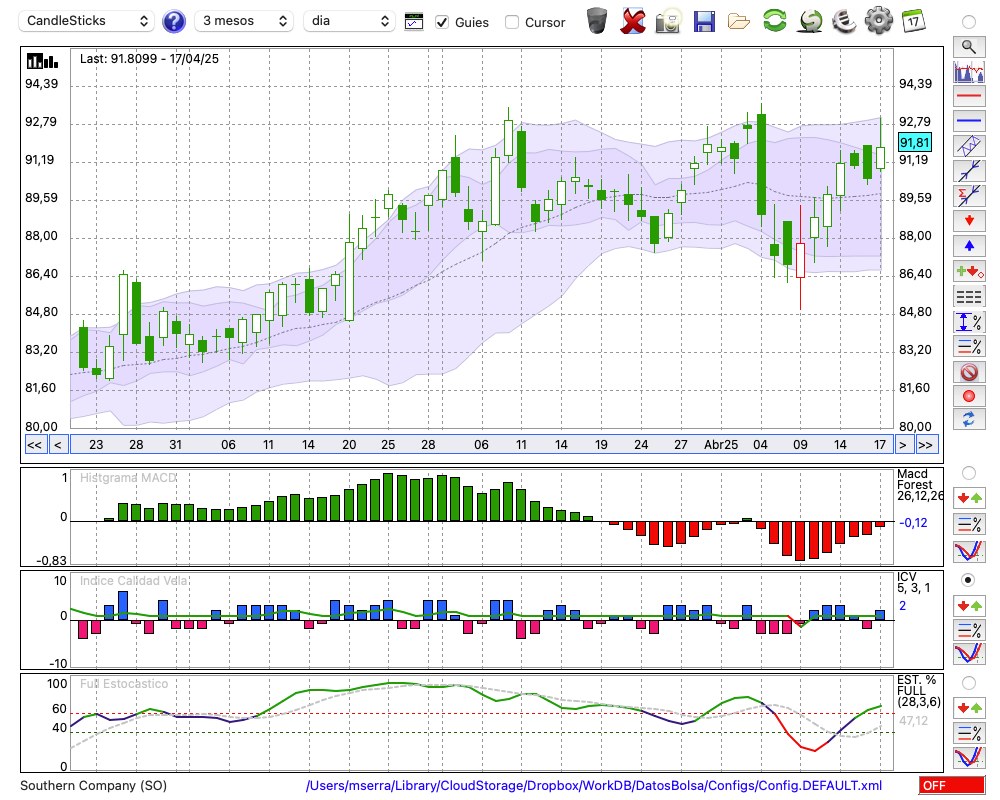
Task: Click ICV panel lines percent icon
Action: 969,630
